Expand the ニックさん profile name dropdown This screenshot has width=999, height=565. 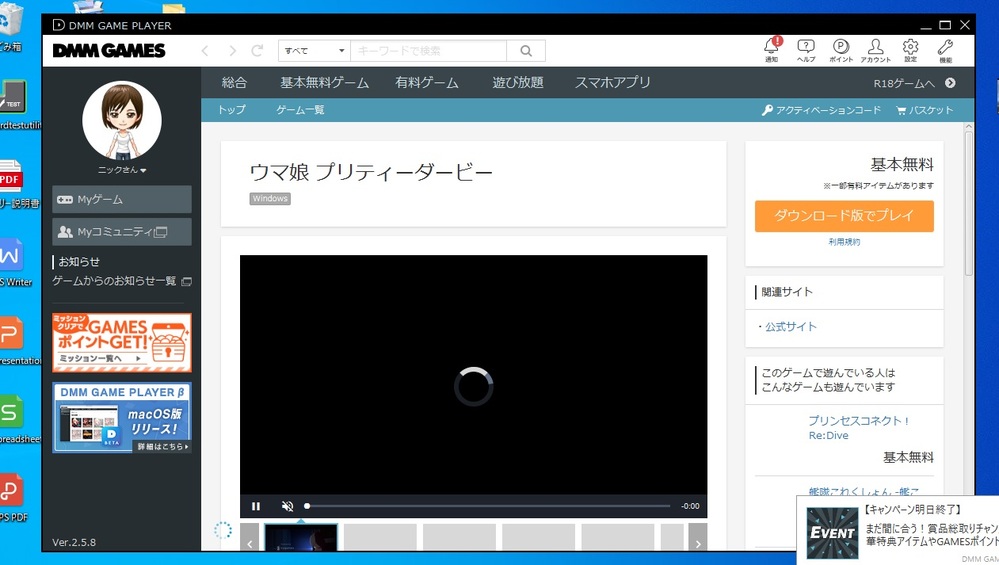pos(122,170)
